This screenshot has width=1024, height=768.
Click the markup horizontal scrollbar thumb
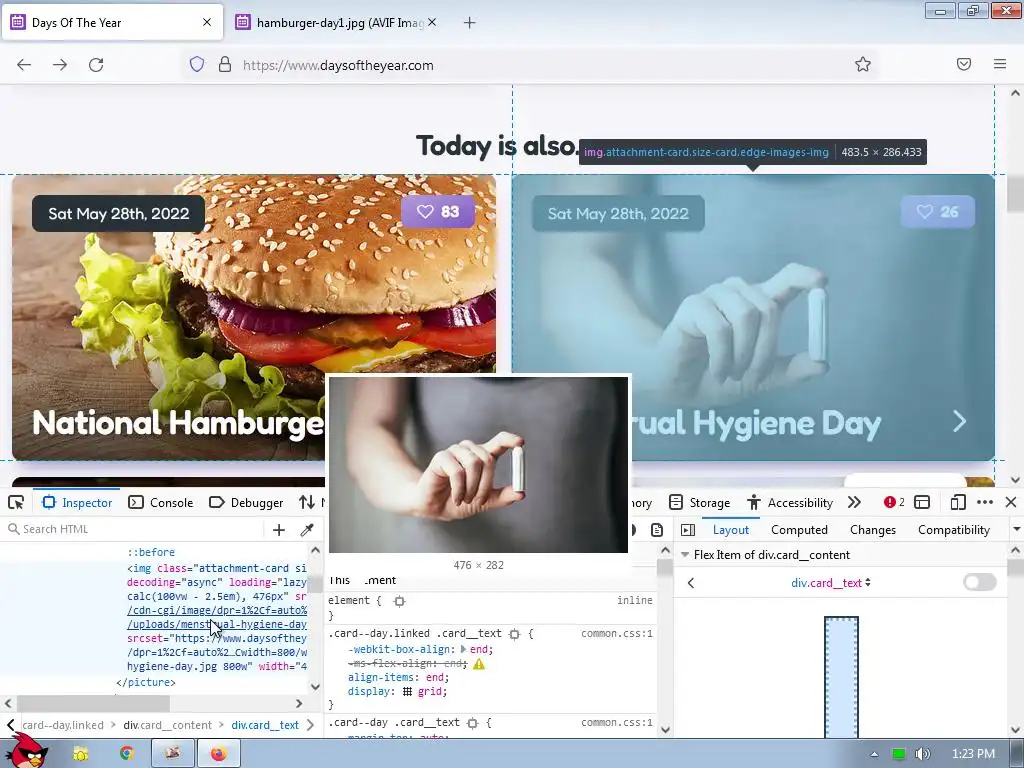coord(93,703)
